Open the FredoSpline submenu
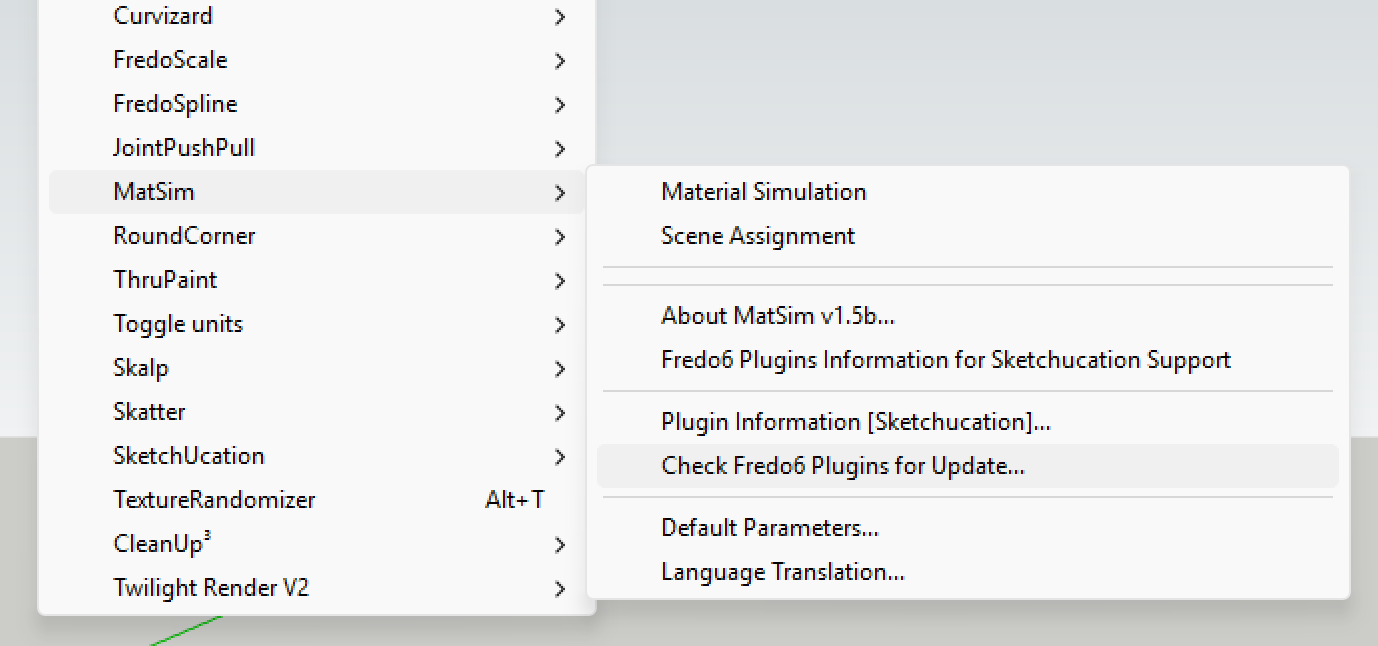 175,104
